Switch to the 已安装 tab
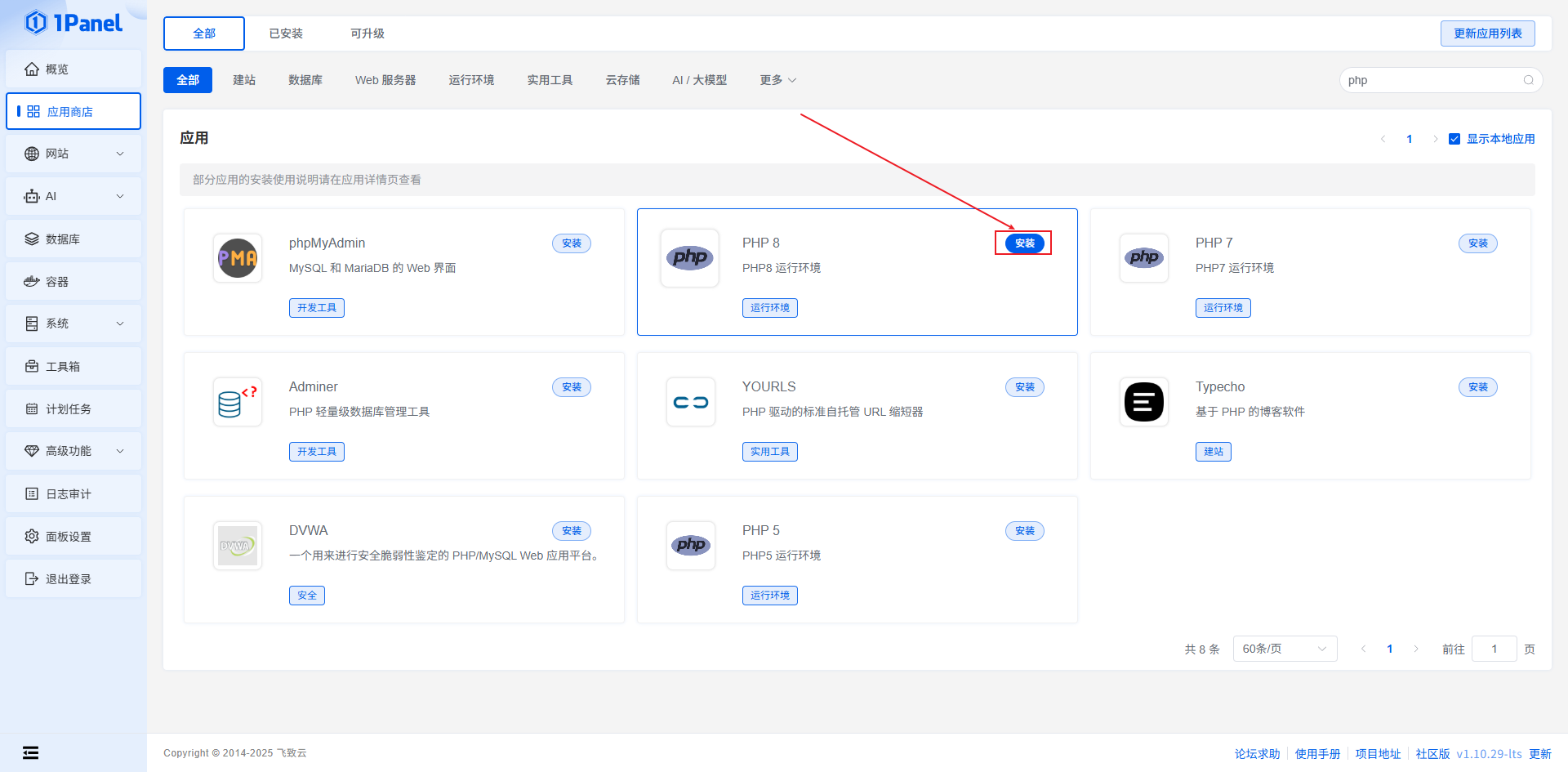The image size is (1568, 772). point(286,33)
